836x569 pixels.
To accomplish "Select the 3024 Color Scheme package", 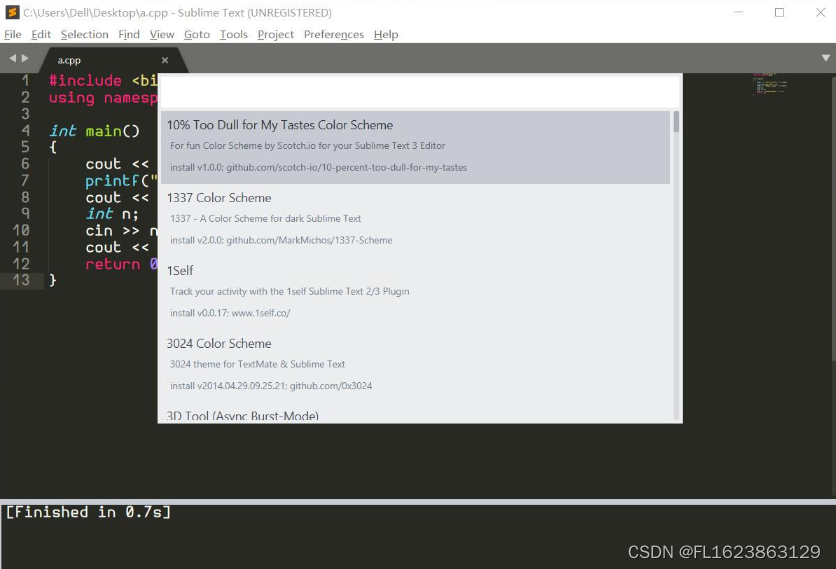I will [415, 366].
